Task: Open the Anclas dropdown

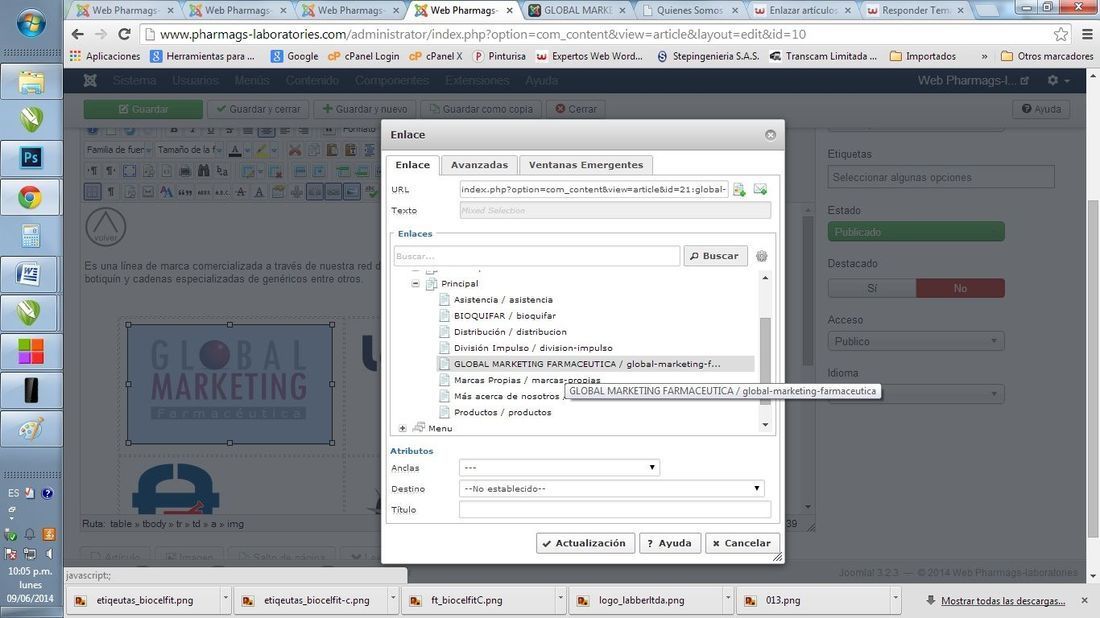Action: (559, 467)
